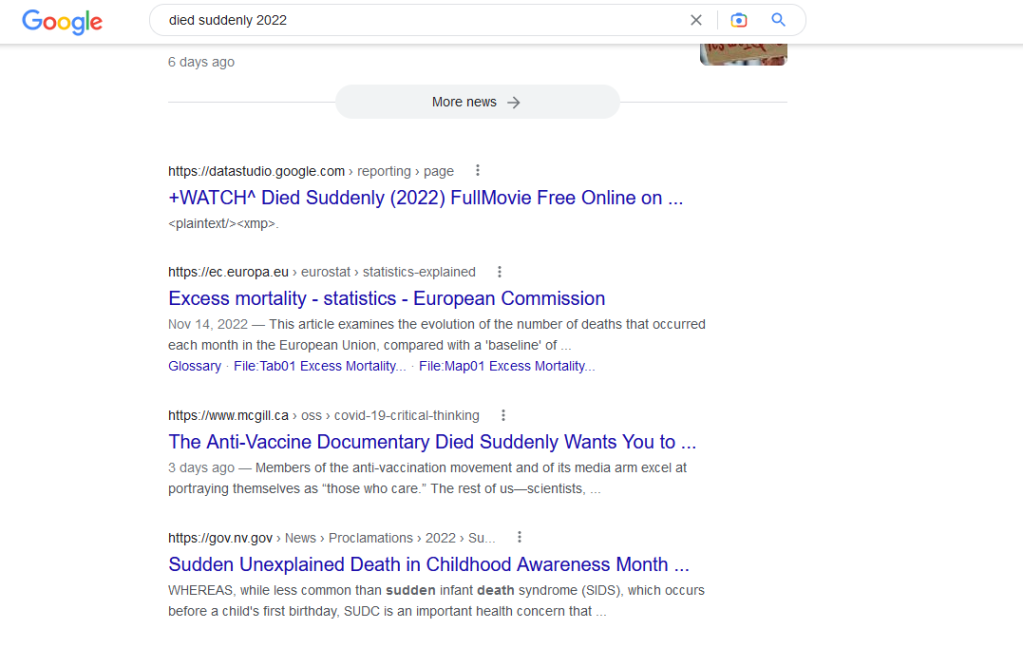The image size is (1023, 648).
Task: Open three-dot menu for datastudio.google.com result
Action: pos(478,171)
